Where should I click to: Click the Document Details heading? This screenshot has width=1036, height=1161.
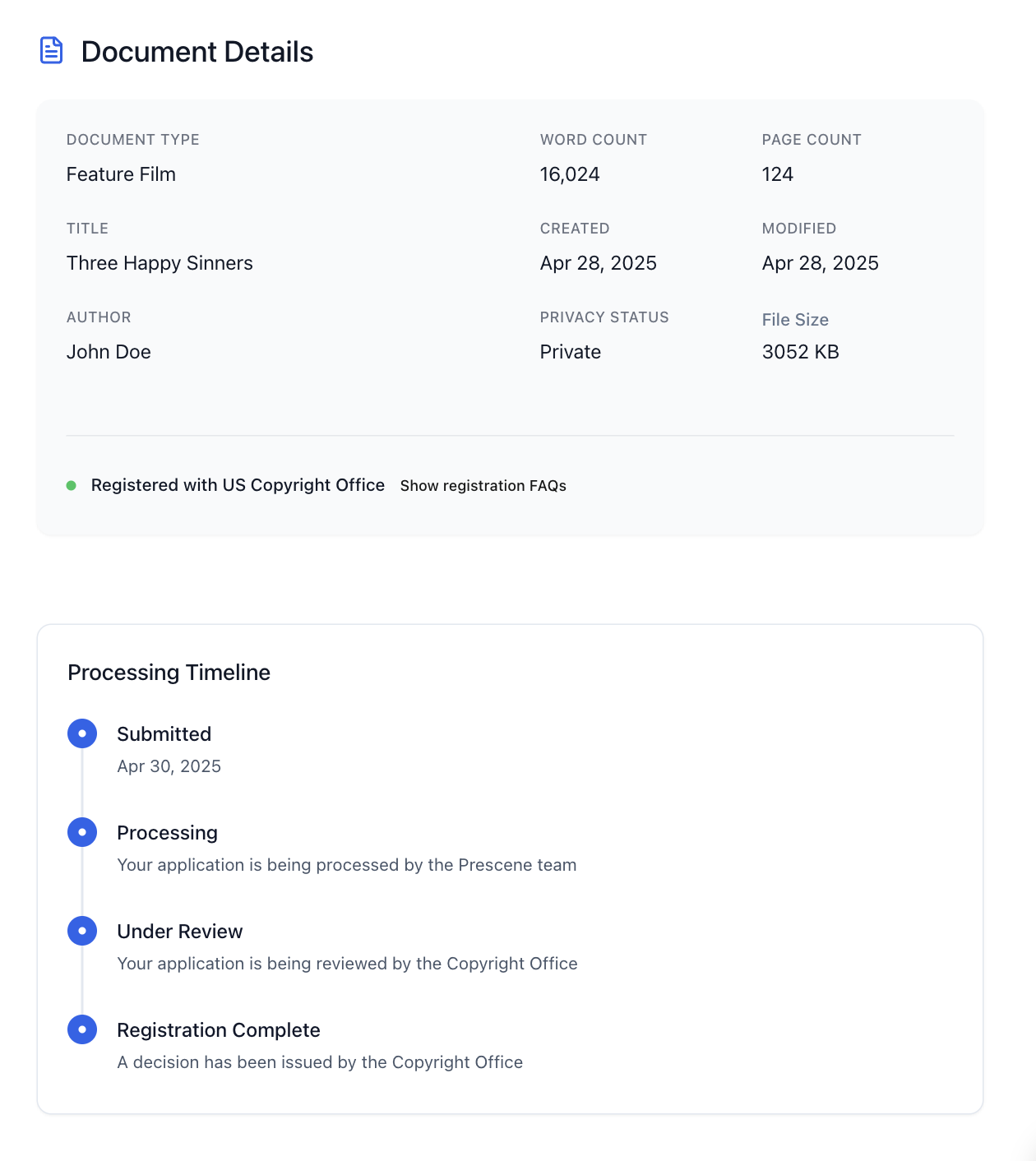click(x=197, y=52)
